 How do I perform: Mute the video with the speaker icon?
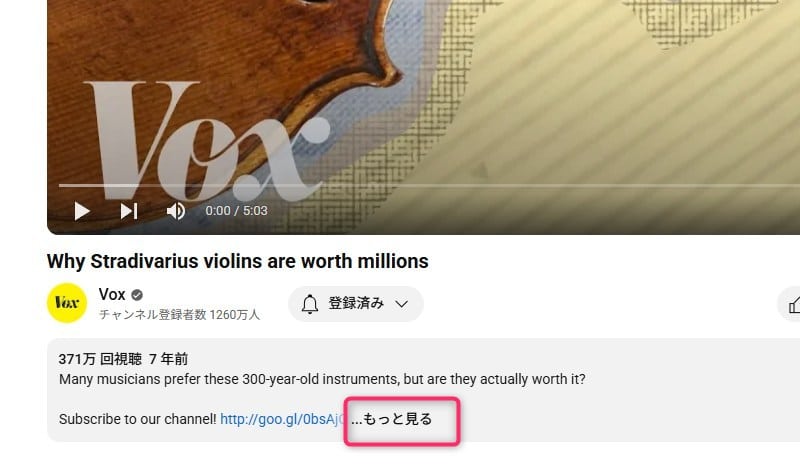(x=176, y=211)
